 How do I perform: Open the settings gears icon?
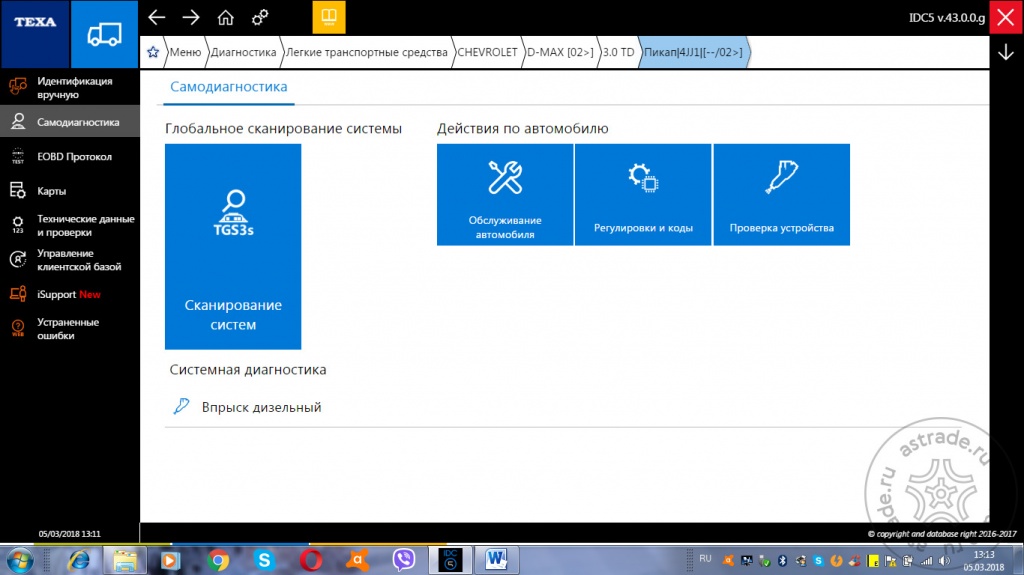260,18
